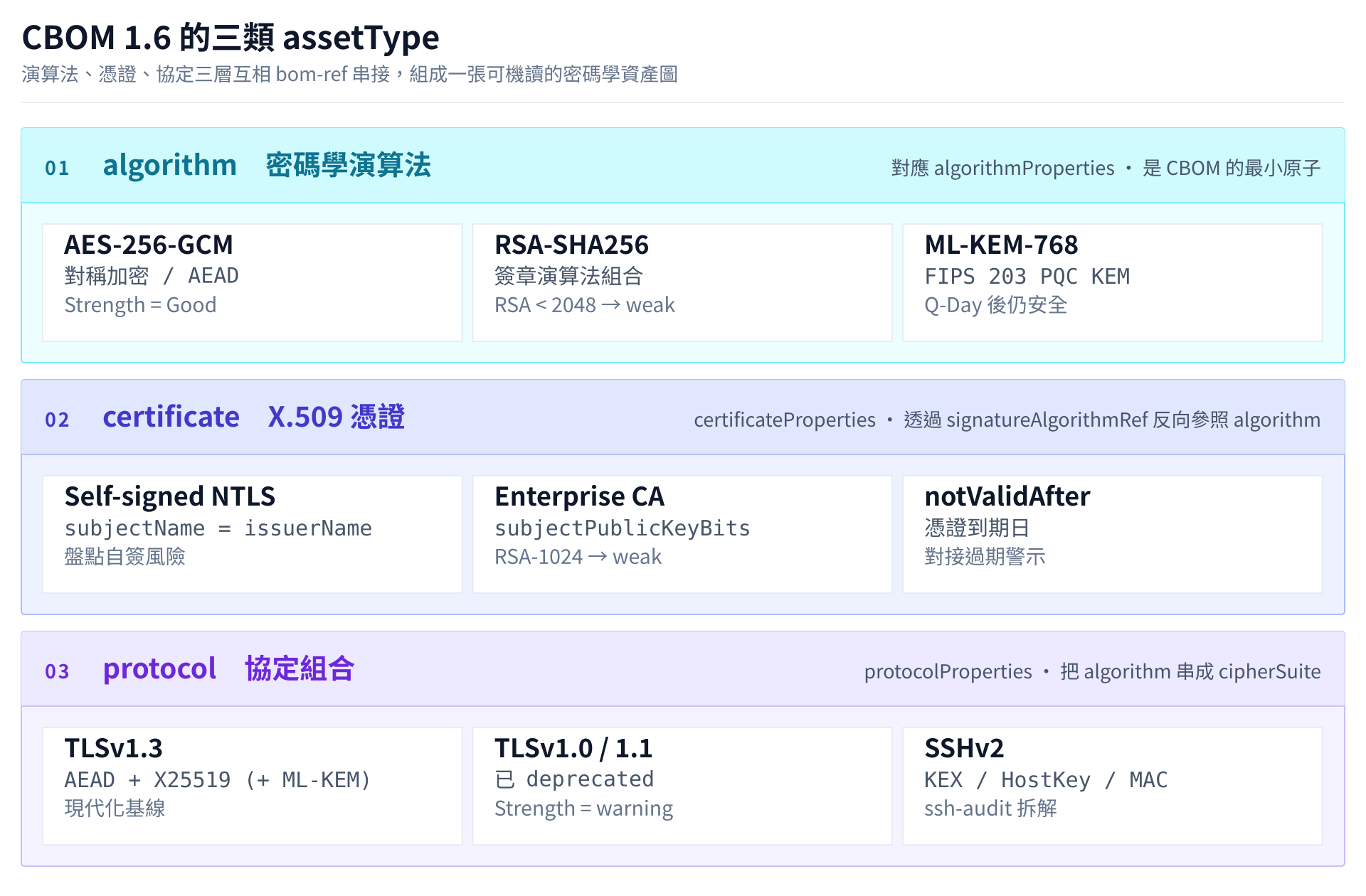
Task: Select the 'TLSv1.0 / 1.1' card title
Action: tap(573, 748)
